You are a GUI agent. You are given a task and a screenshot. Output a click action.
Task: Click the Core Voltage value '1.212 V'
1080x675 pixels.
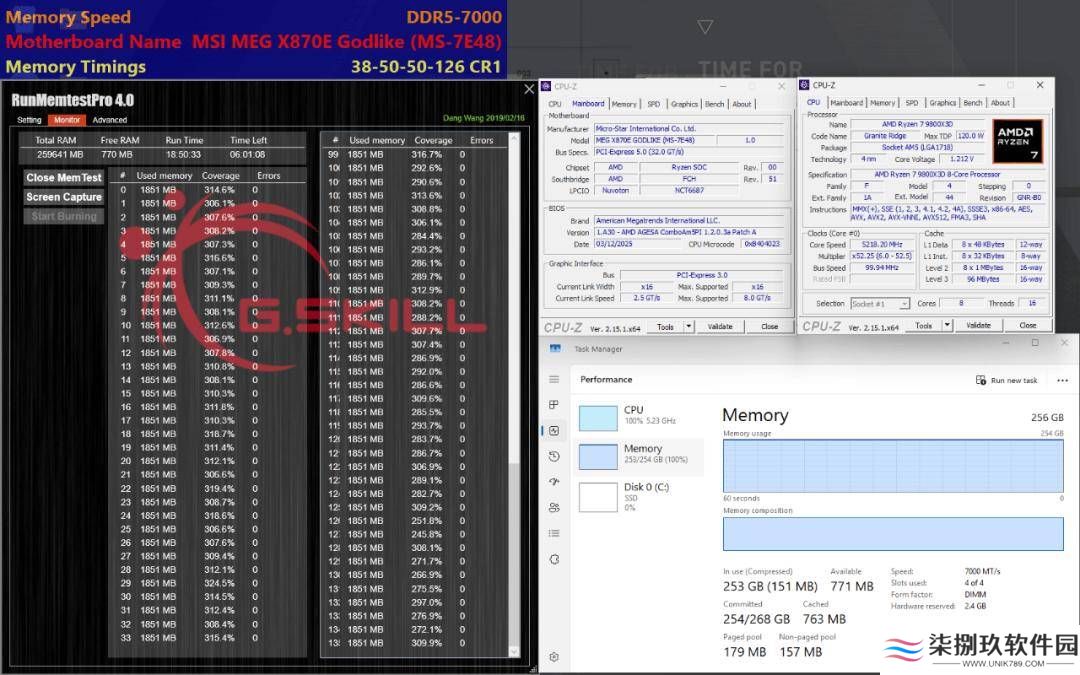pyautogui.click(x=962, y=159)
